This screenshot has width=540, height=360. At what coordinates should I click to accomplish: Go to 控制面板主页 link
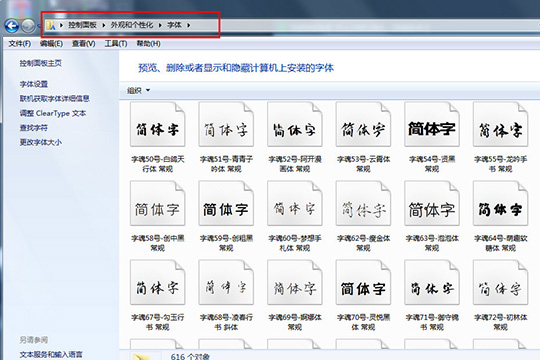[x=41, y=63]
